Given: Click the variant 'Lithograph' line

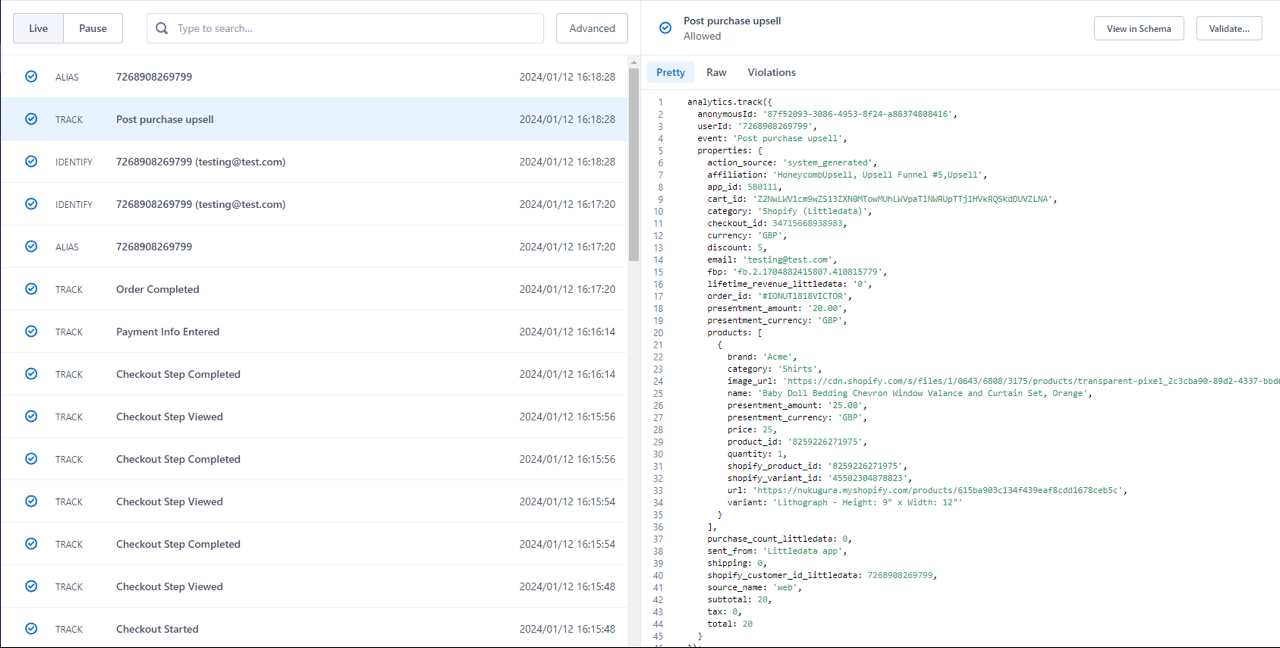Looking at the screenshot, I should pyautogui.click(x=845, y=502).
